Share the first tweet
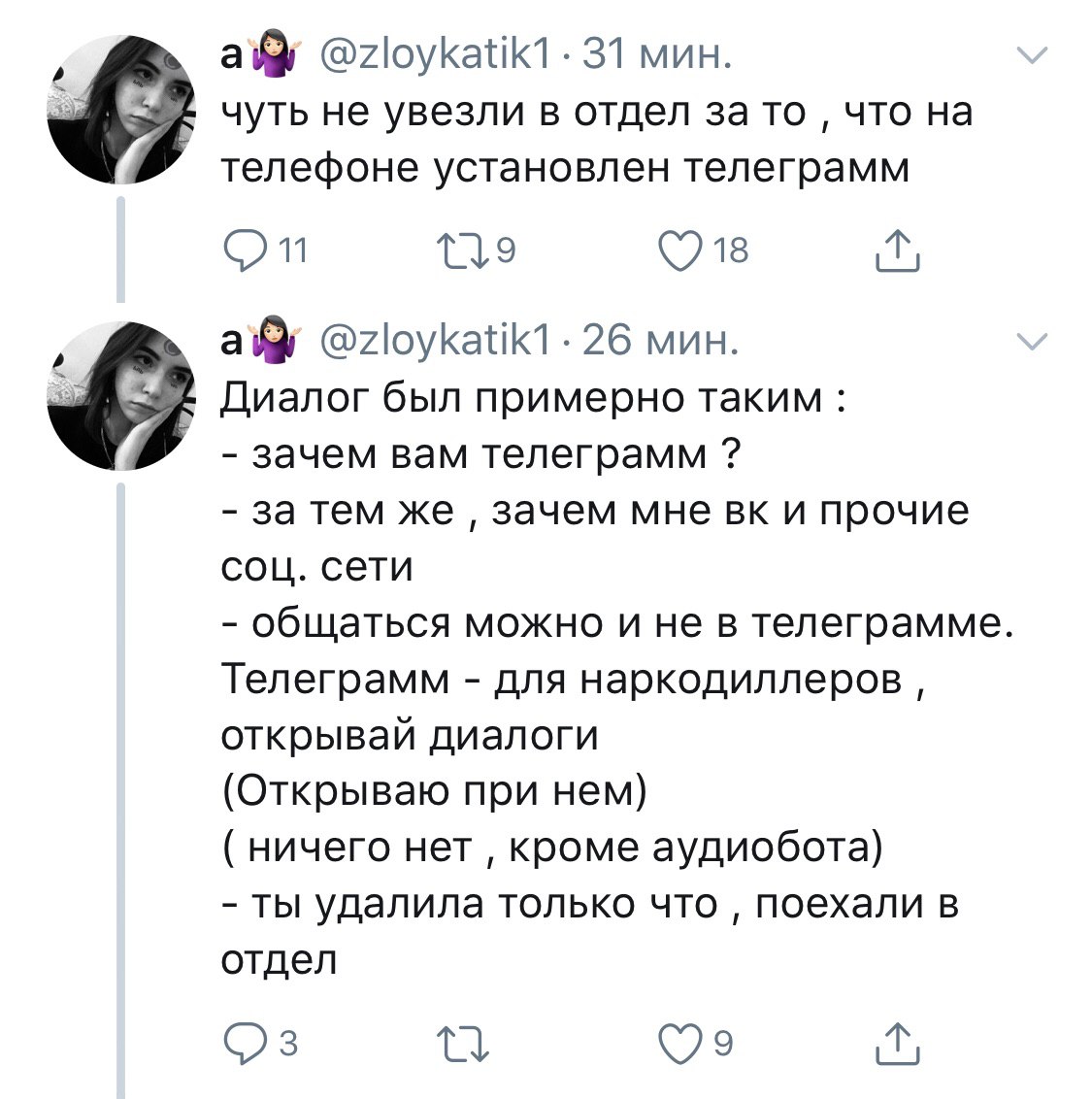 point(897,252)
